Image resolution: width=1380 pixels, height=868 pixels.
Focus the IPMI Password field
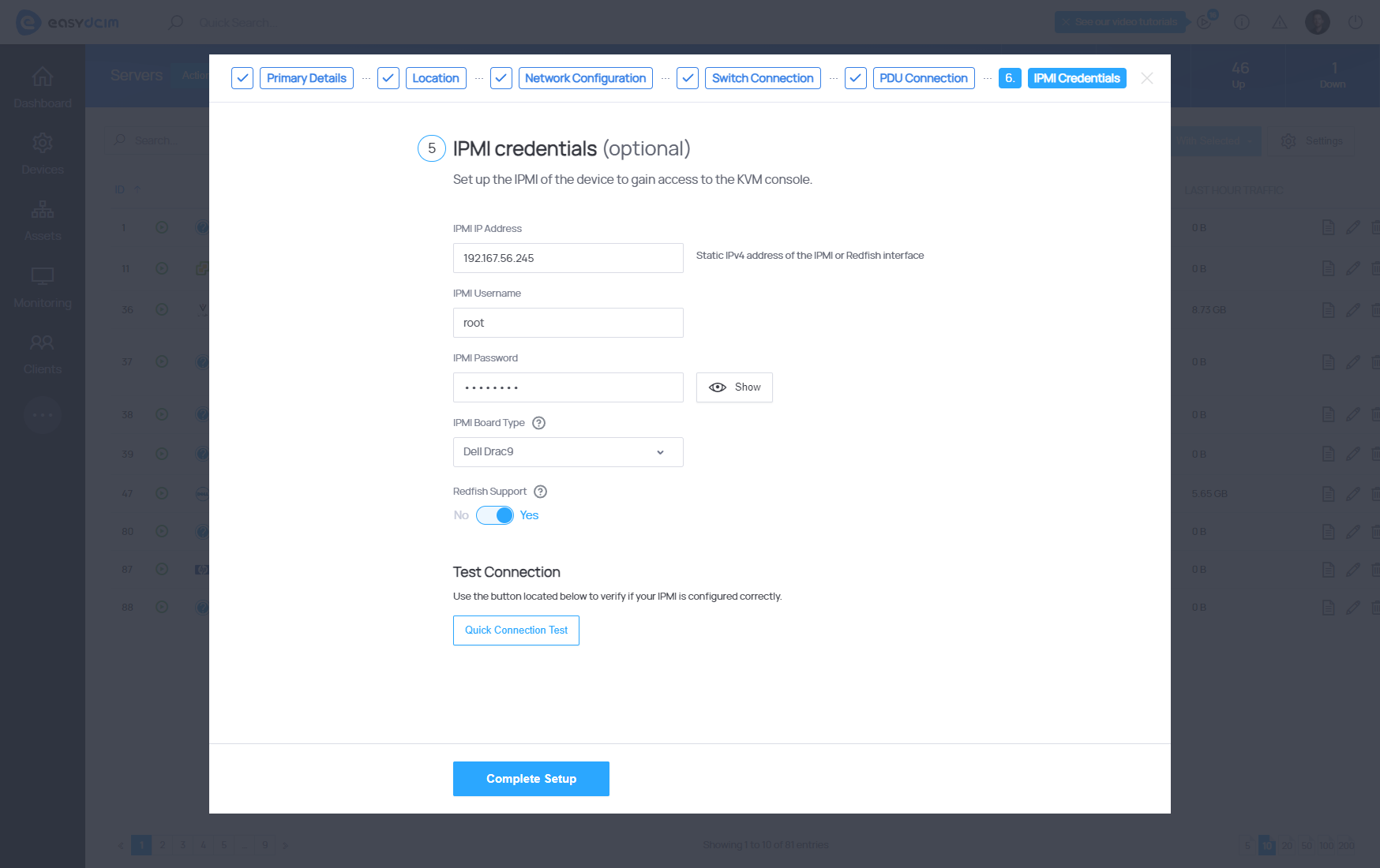568,387
